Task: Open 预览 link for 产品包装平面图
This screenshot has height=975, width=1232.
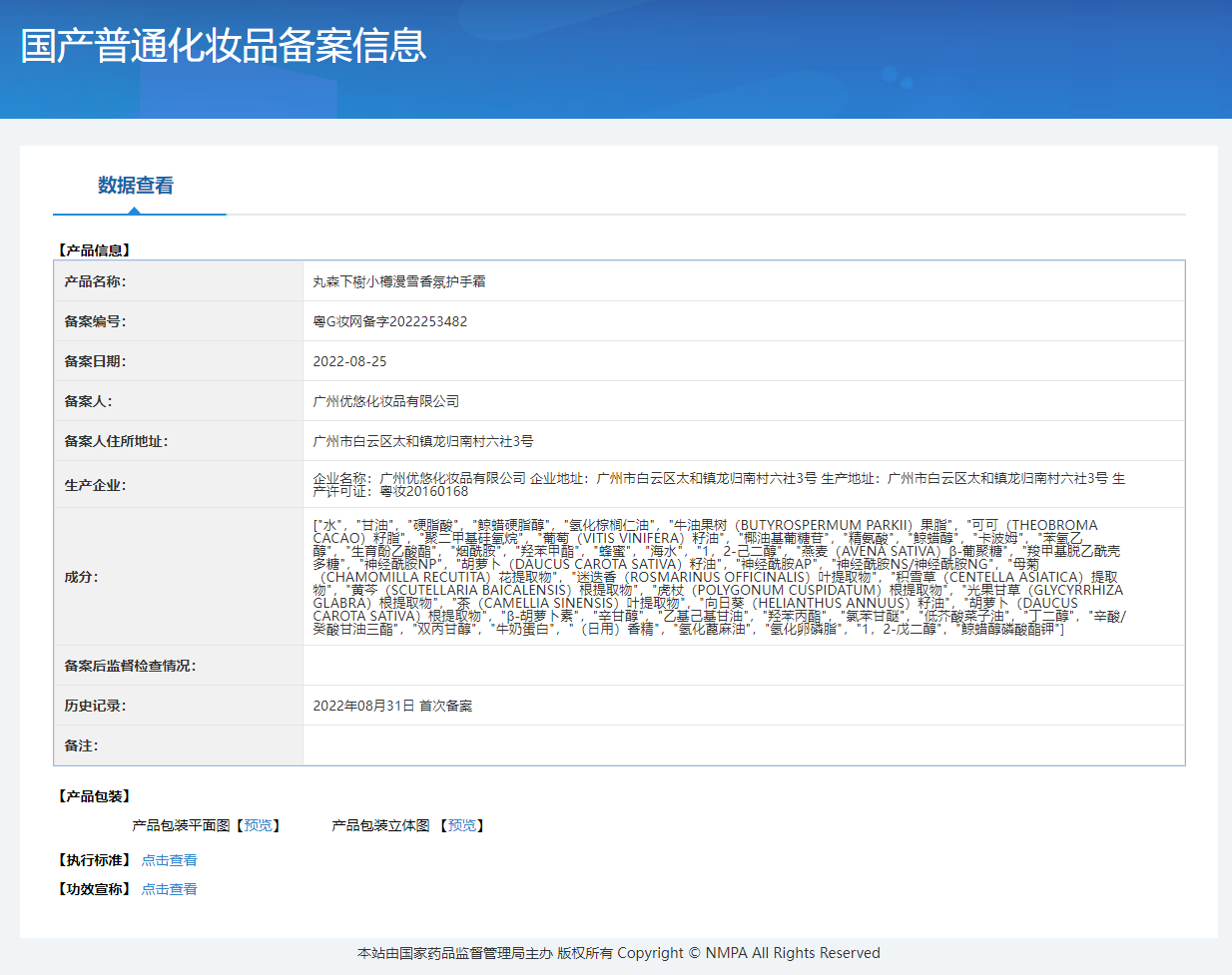Action: (x=258, y=825)
